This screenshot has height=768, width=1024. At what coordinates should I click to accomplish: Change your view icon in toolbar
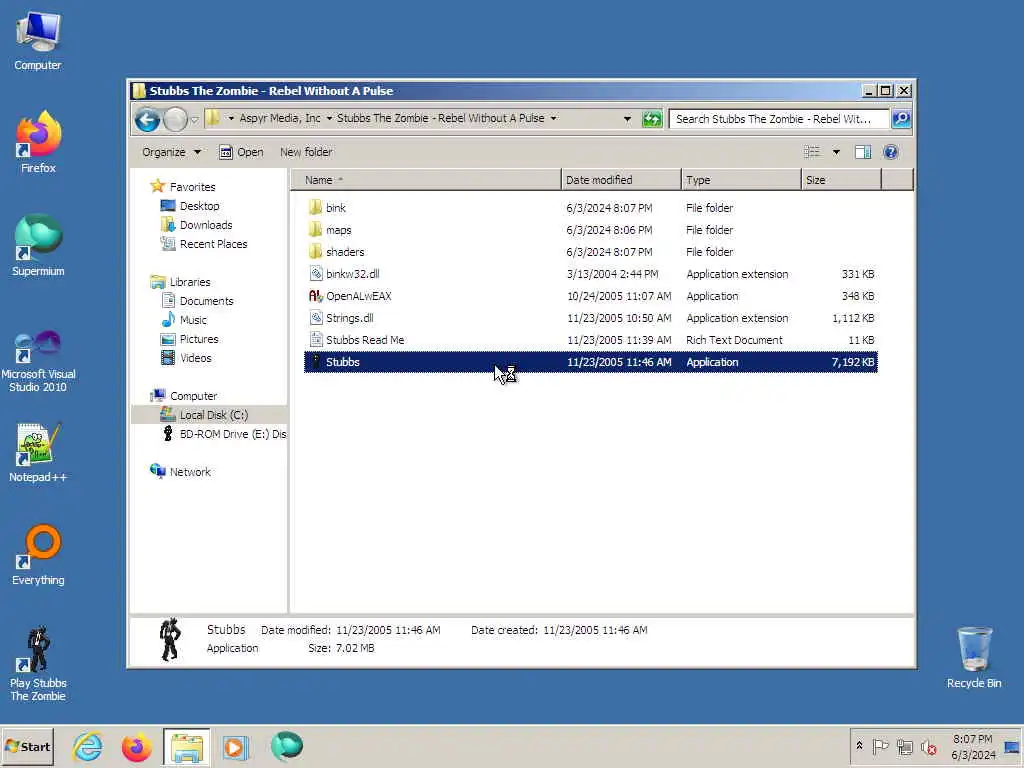[x=812, y=152]
